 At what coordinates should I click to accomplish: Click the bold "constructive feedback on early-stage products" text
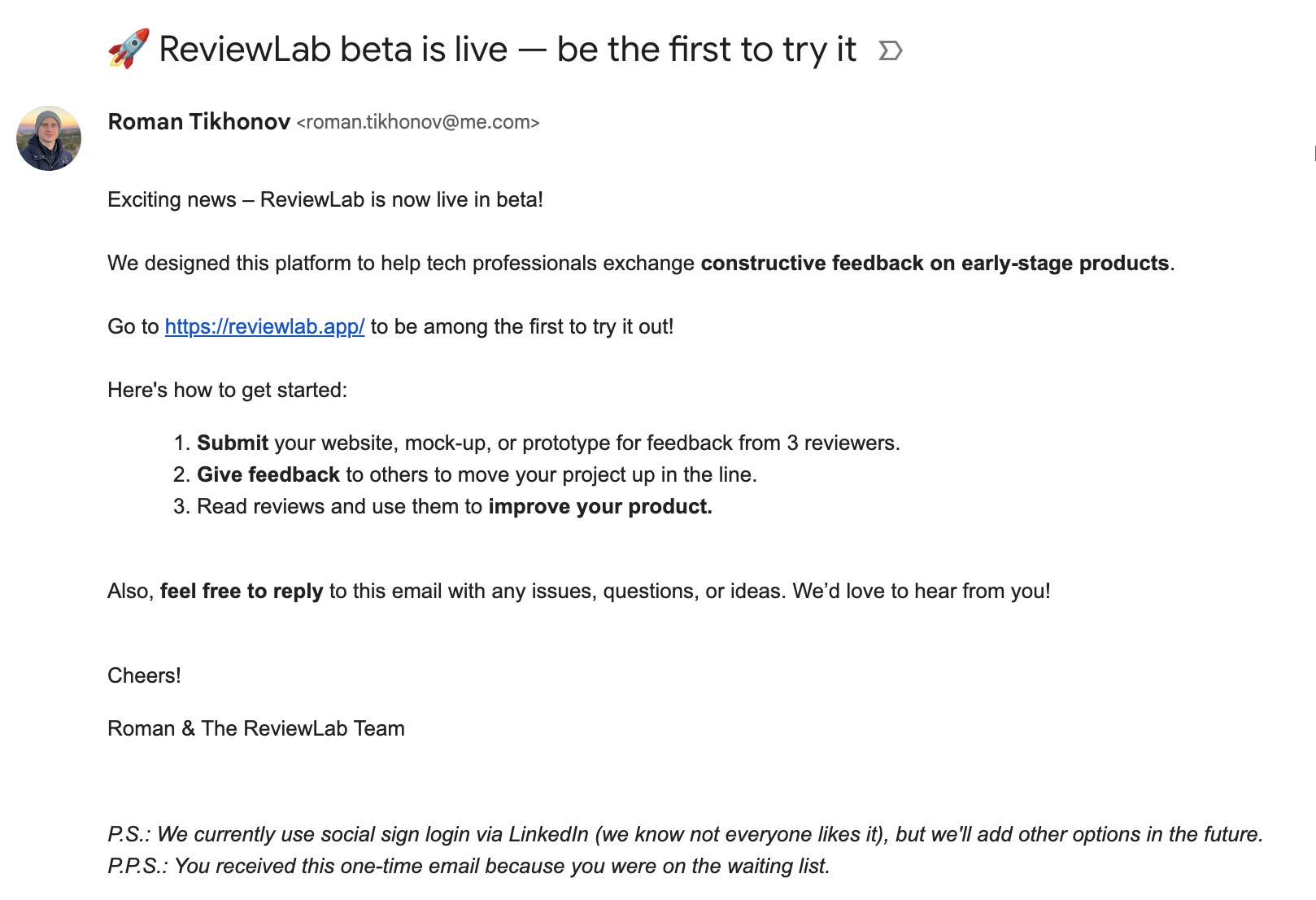[x=935, y=264]
